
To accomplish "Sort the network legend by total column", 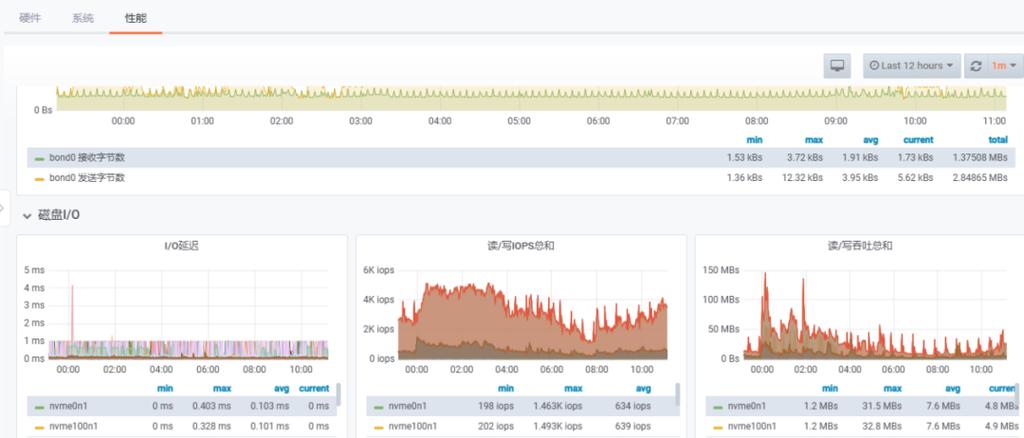I will [996, 140].
